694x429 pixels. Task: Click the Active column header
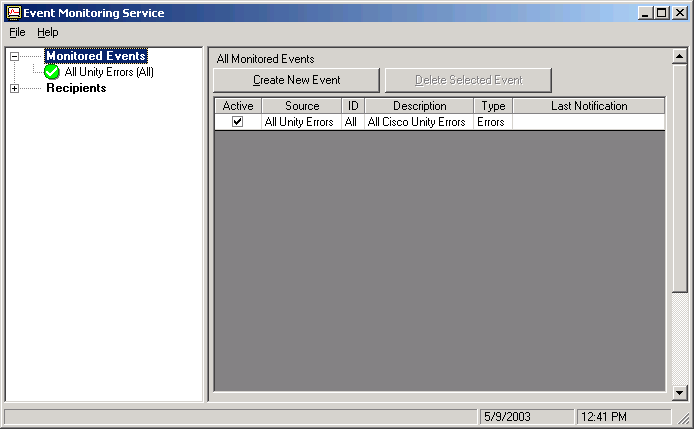(238, 106)
